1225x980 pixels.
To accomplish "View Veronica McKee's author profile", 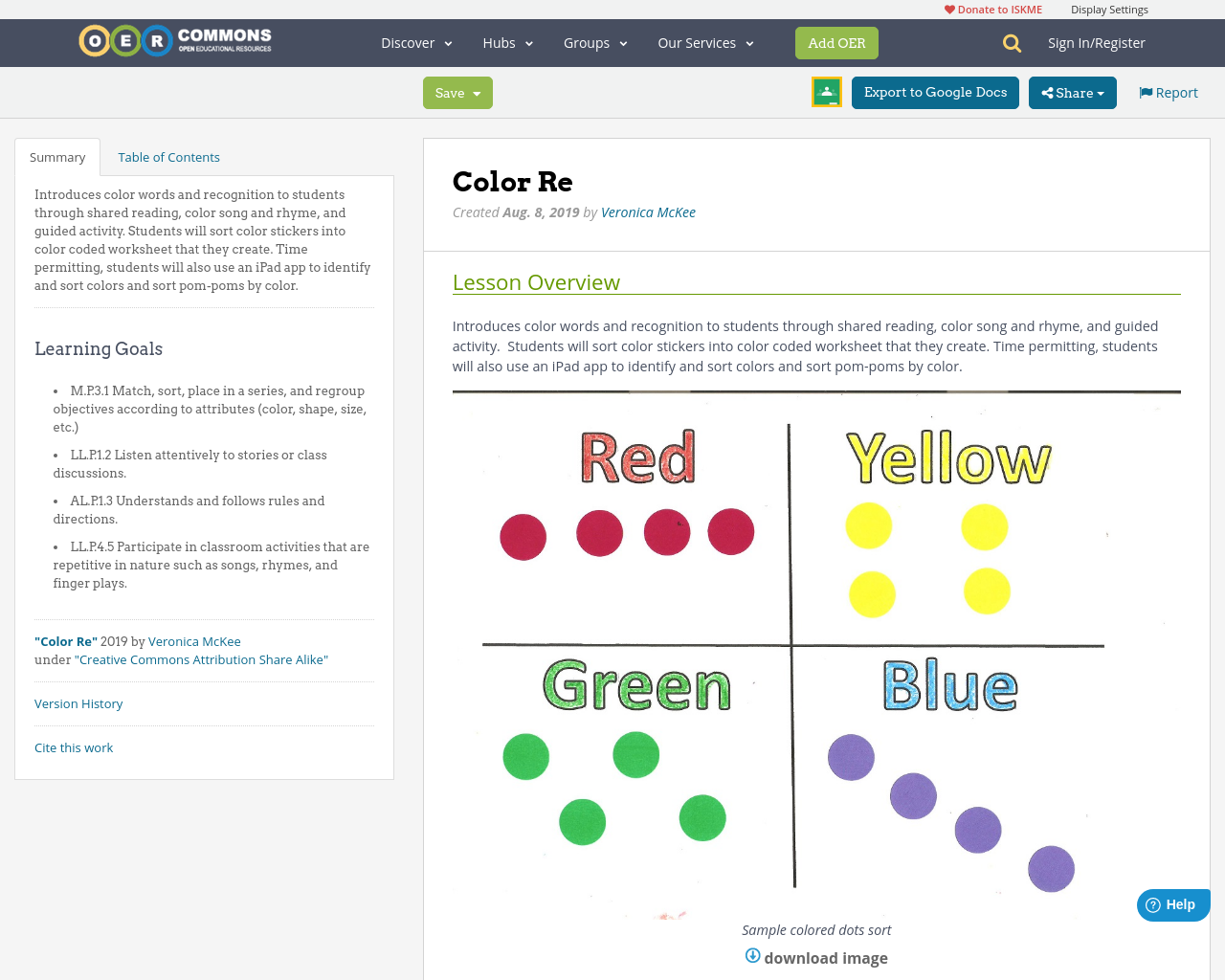I will tap(648, 212).
